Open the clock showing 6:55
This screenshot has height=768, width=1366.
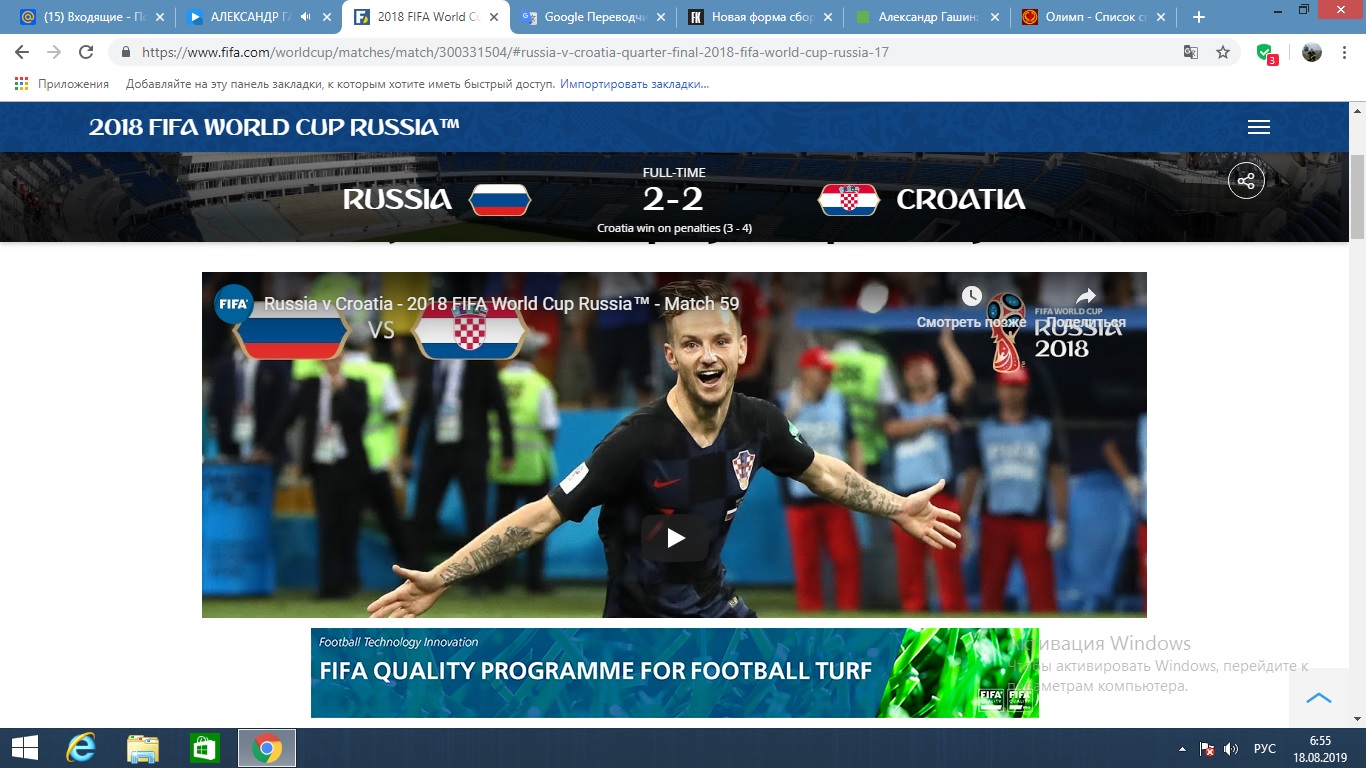click(1321, 748)
